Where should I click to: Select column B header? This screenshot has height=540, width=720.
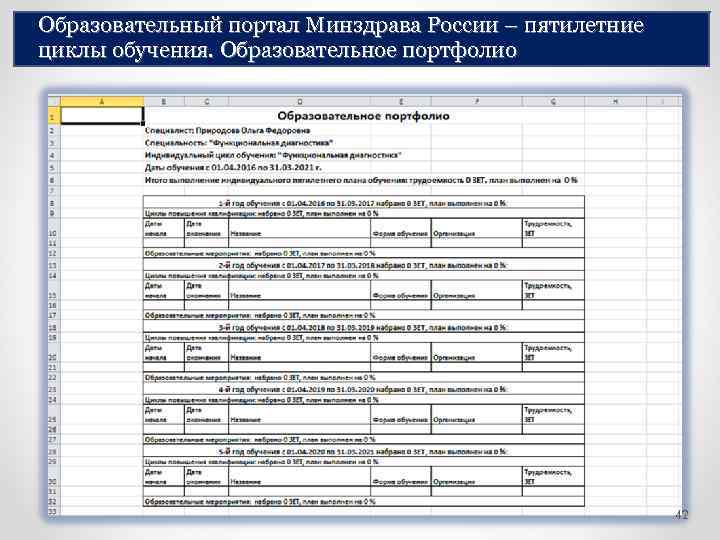164,101
